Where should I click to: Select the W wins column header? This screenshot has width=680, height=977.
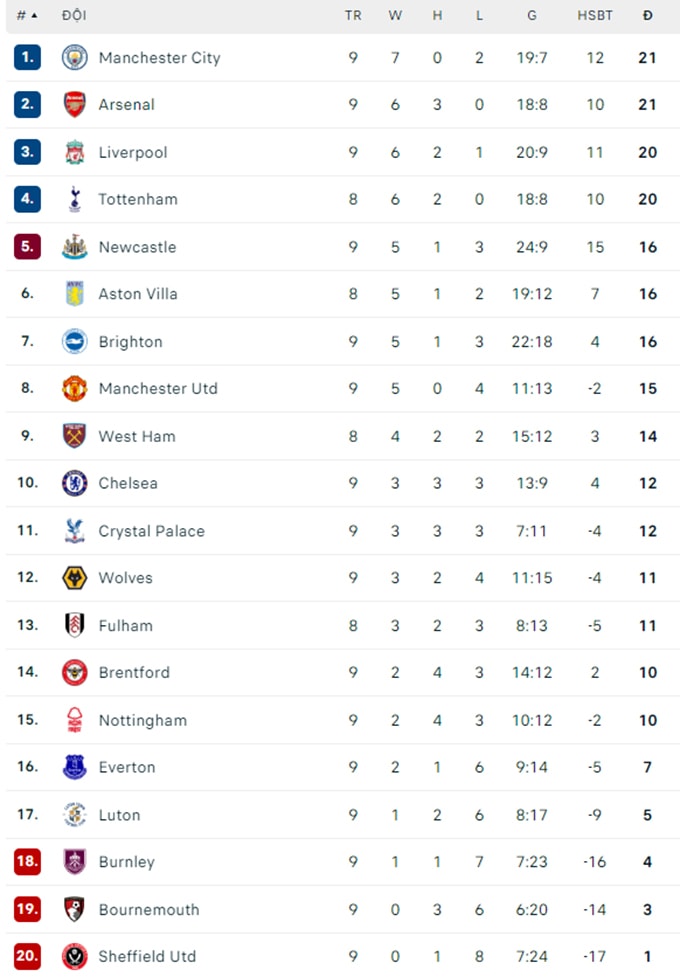(x=395, y=16)
